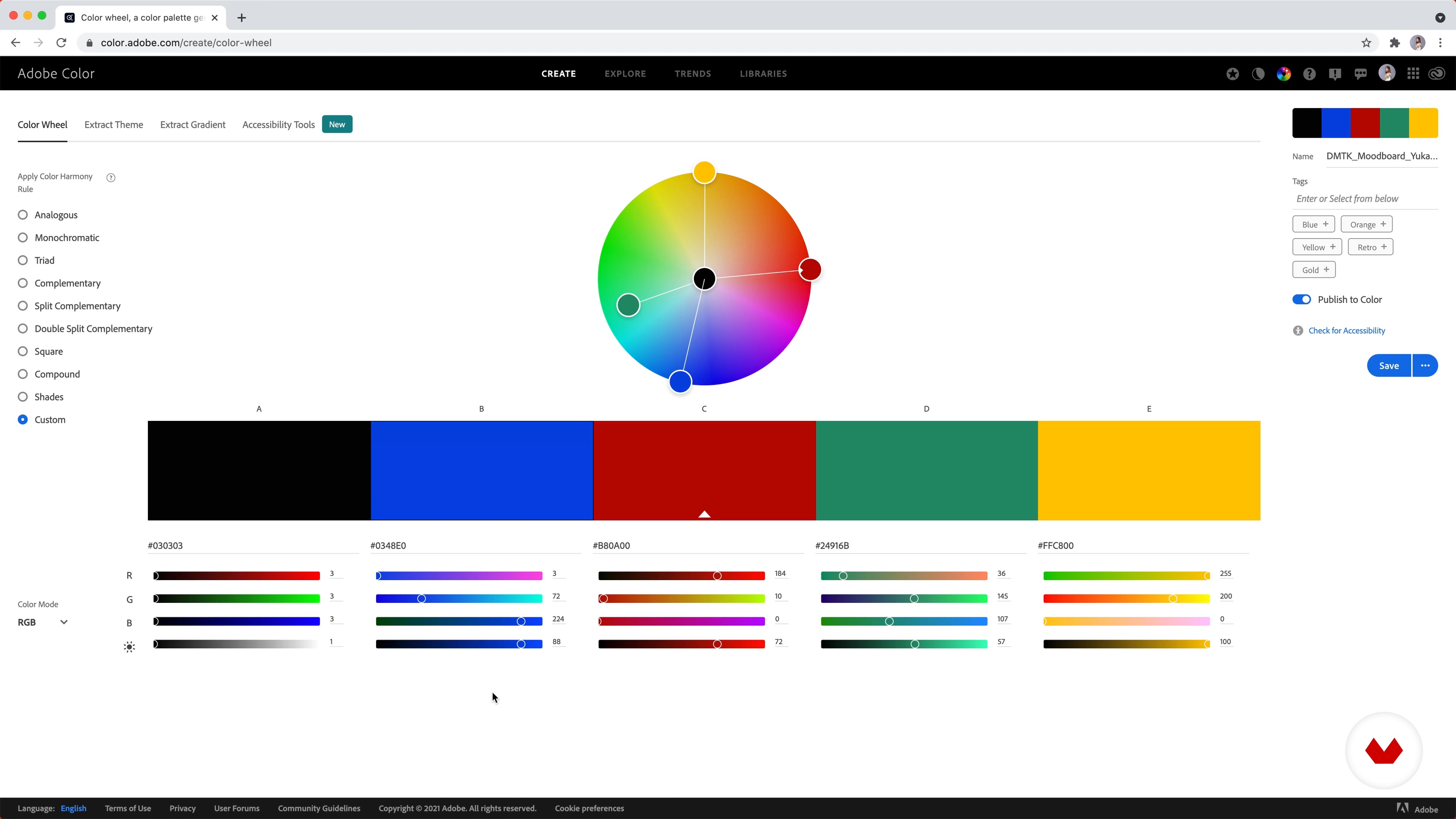Open the more options beside Save
Viewport: 1456px width, 819px height.
click(x=1425, y=366)
